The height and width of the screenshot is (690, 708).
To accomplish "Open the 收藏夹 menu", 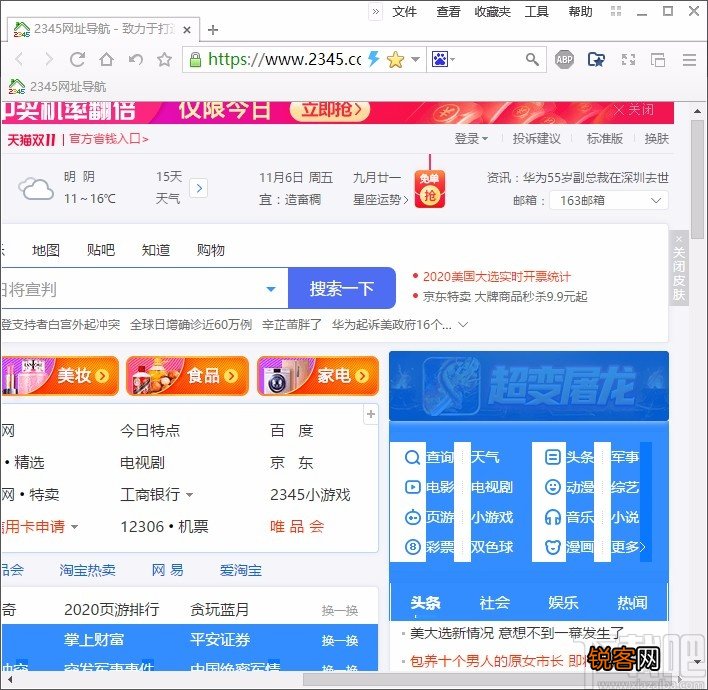I will tap(492, 12).
